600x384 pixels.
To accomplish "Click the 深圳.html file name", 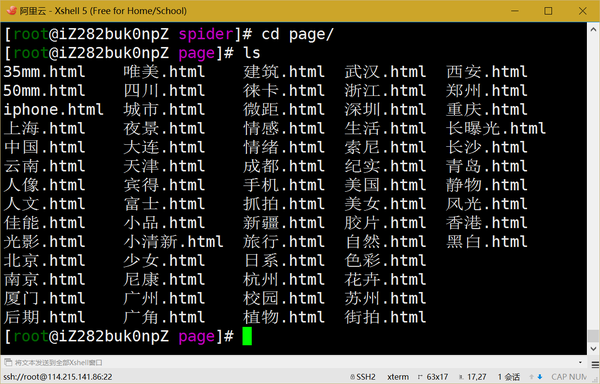I will point(385,110).
